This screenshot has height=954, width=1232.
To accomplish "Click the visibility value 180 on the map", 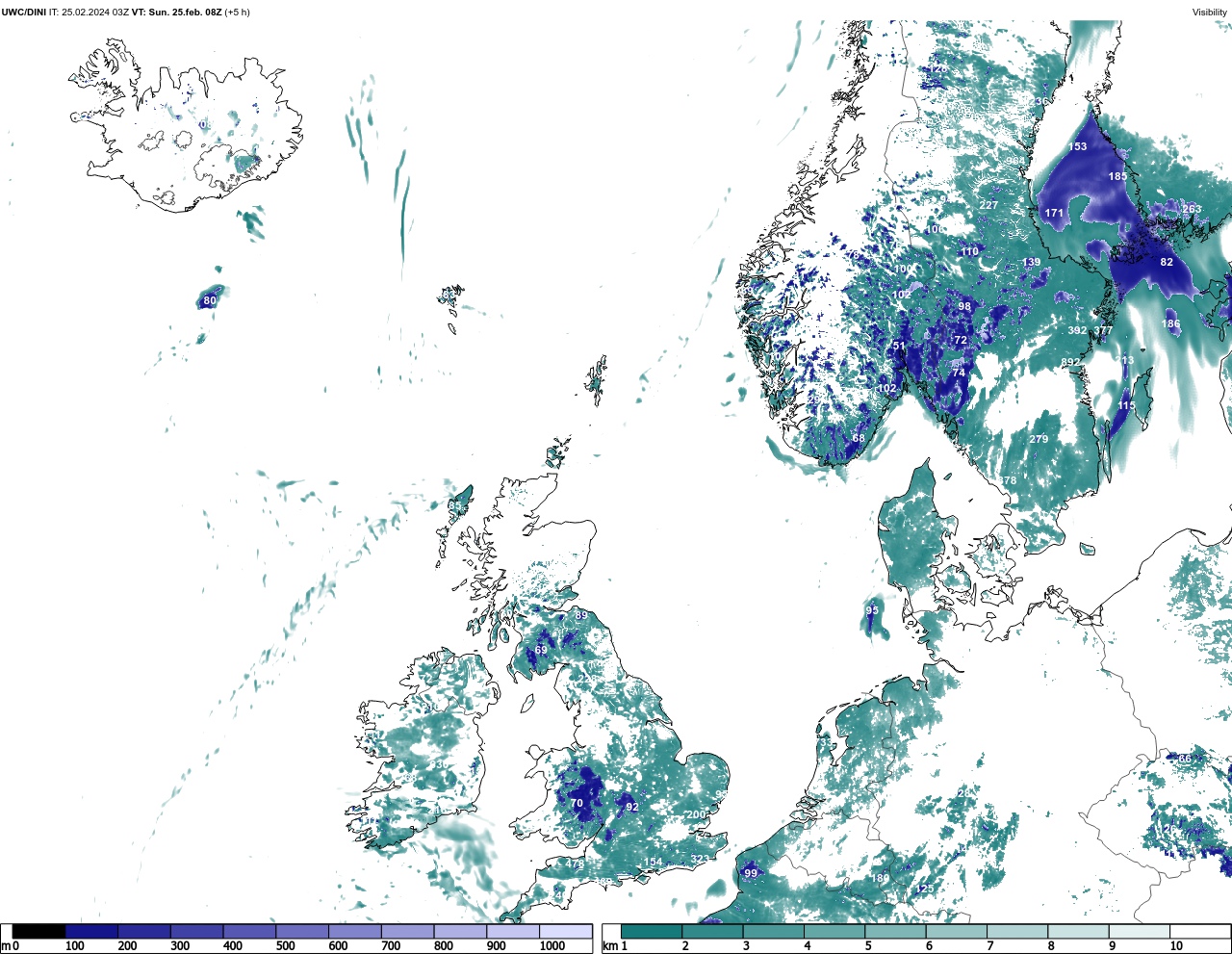I will coord(880,878).
